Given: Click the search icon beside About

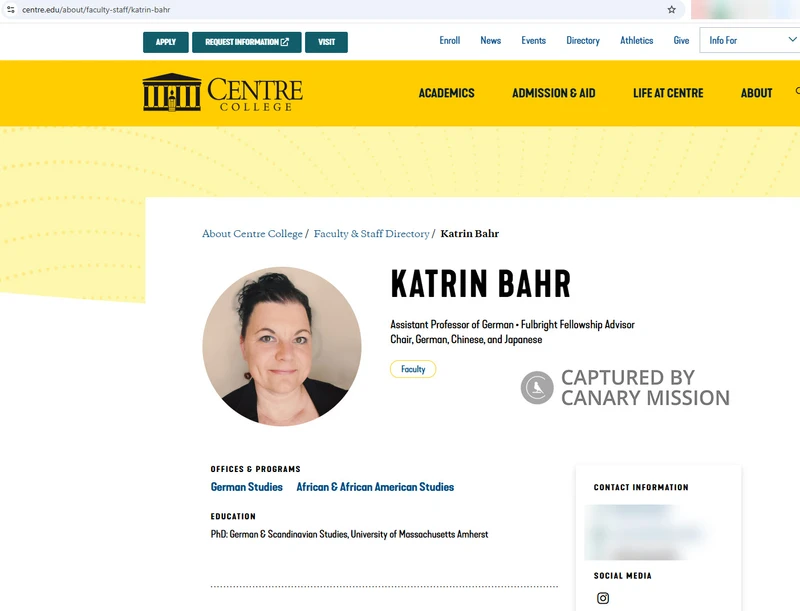Looking at the screenshot, I should click(797, 91).
